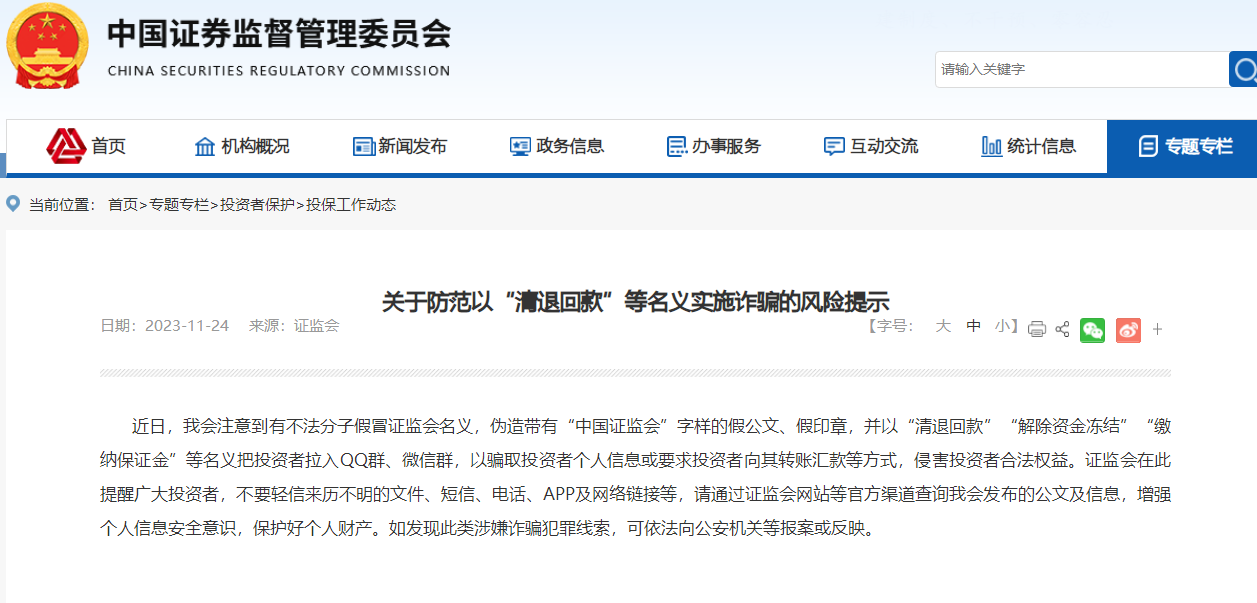The width and height of the screenshot is (1257, 603).
Task: Set font size to large (大)
Action: click(x=942, y=326)
